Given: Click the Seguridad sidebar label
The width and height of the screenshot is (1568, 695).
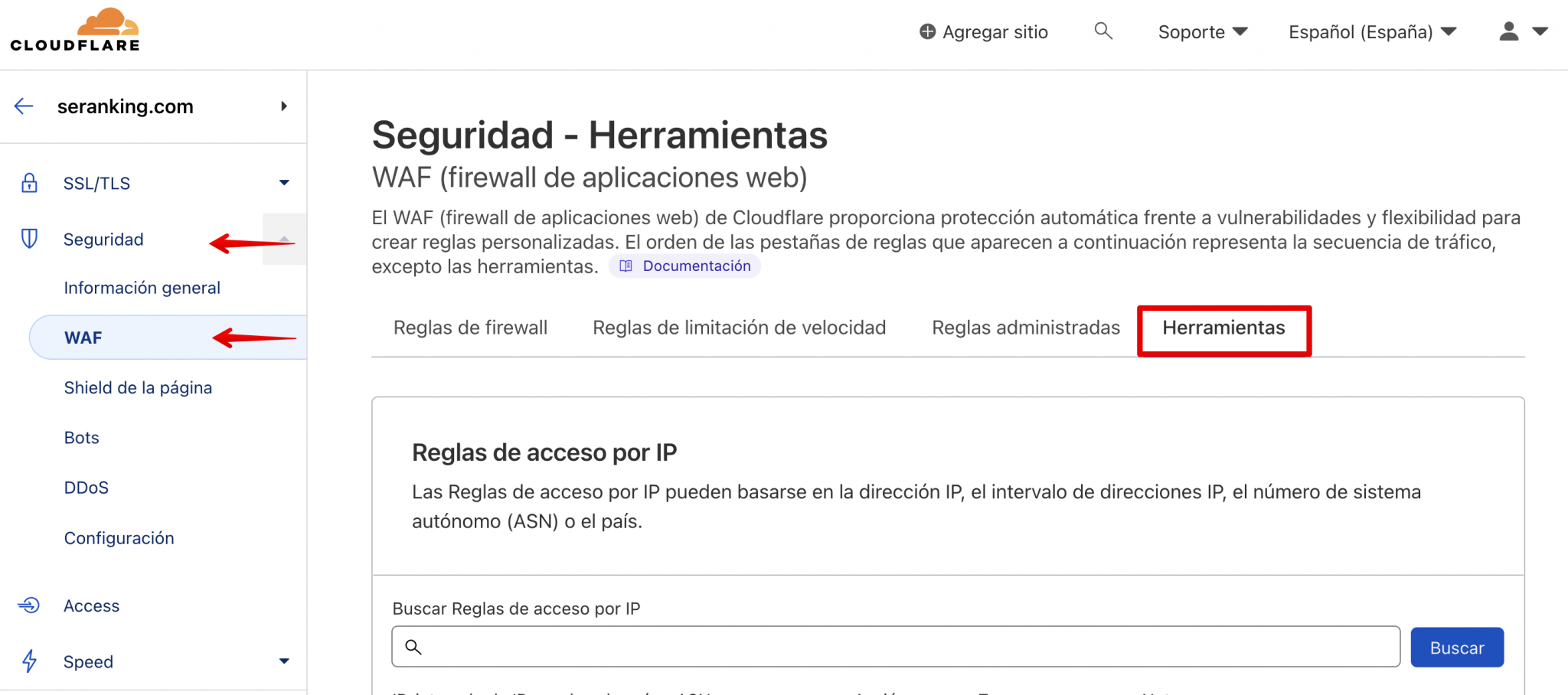Looking at the screenshot, I should (x=103, y=239).
